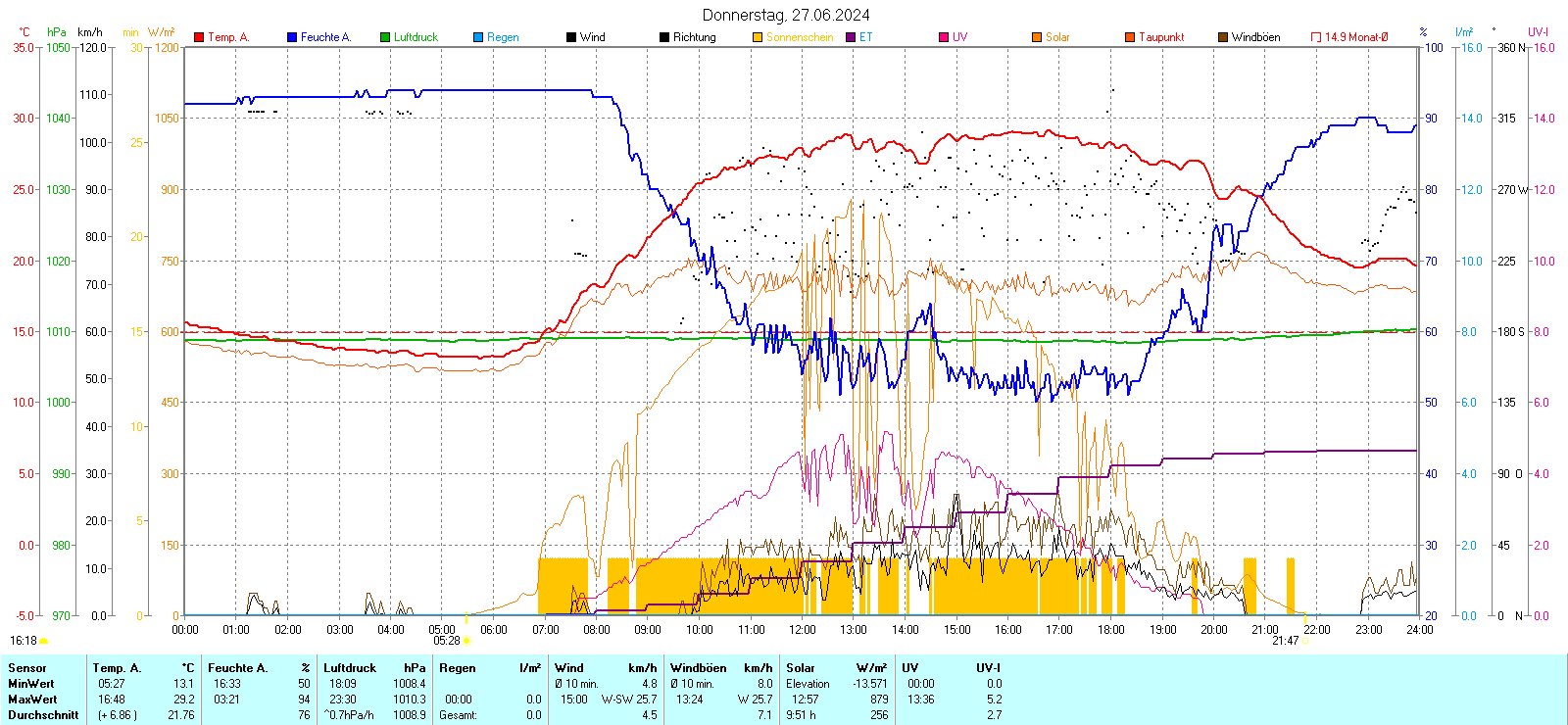Select the green Luftdruck legend marker
This screenshot has width=1568, height=725.
[385, 37]
